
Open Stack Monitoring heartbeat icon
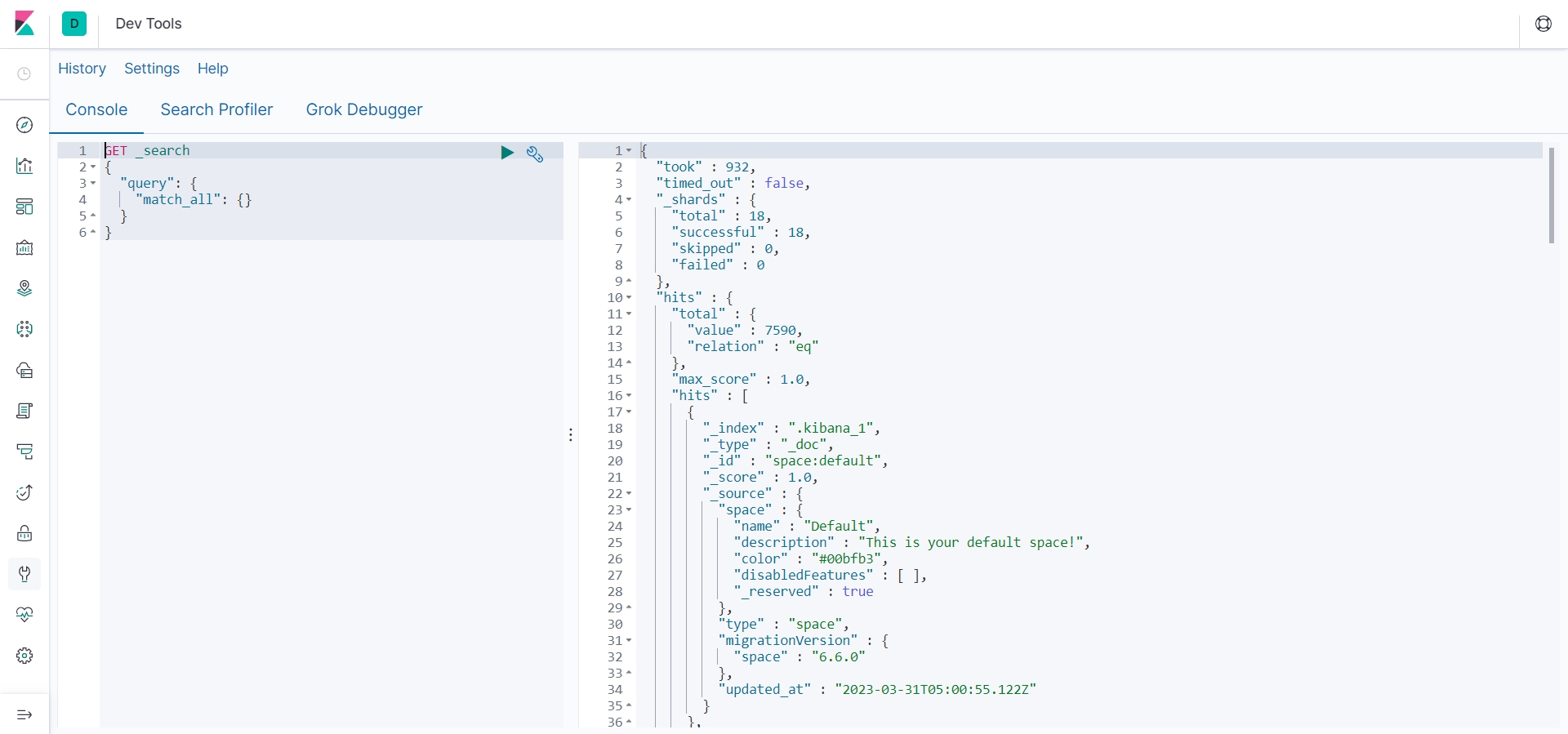[24, 615]
